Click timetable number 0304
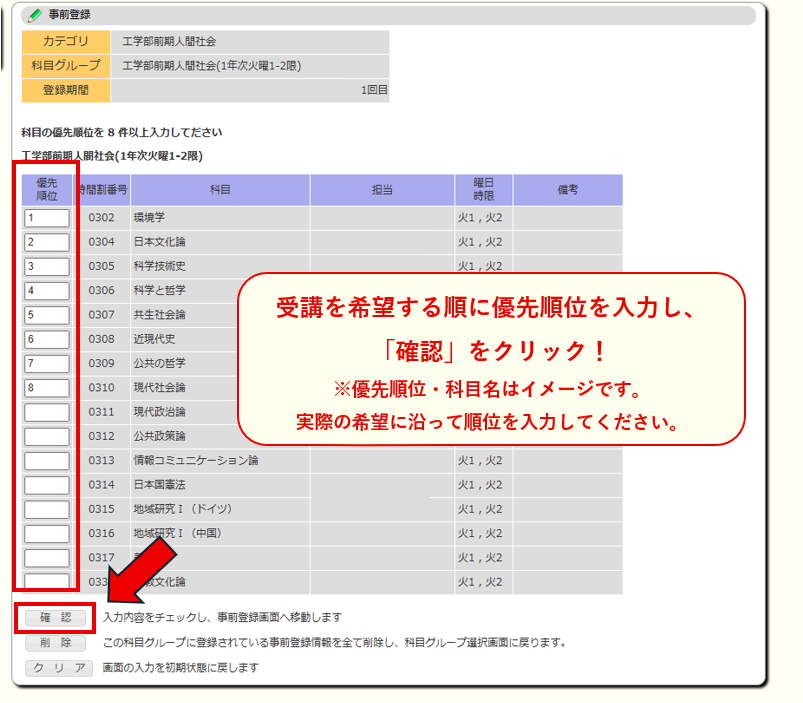The image size is (803, 703). pos(101,242)
